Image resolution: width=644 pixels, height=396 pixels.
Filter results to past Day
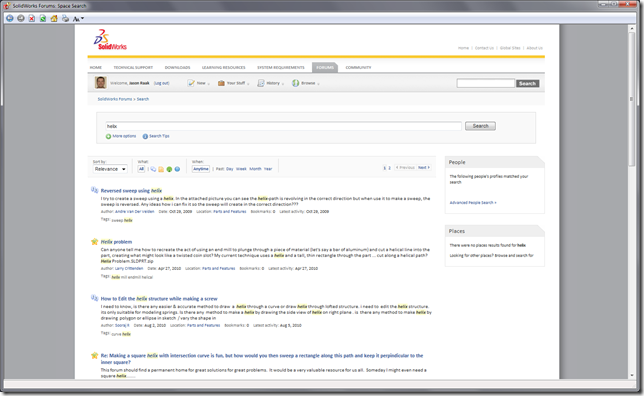tap(230, 169)
